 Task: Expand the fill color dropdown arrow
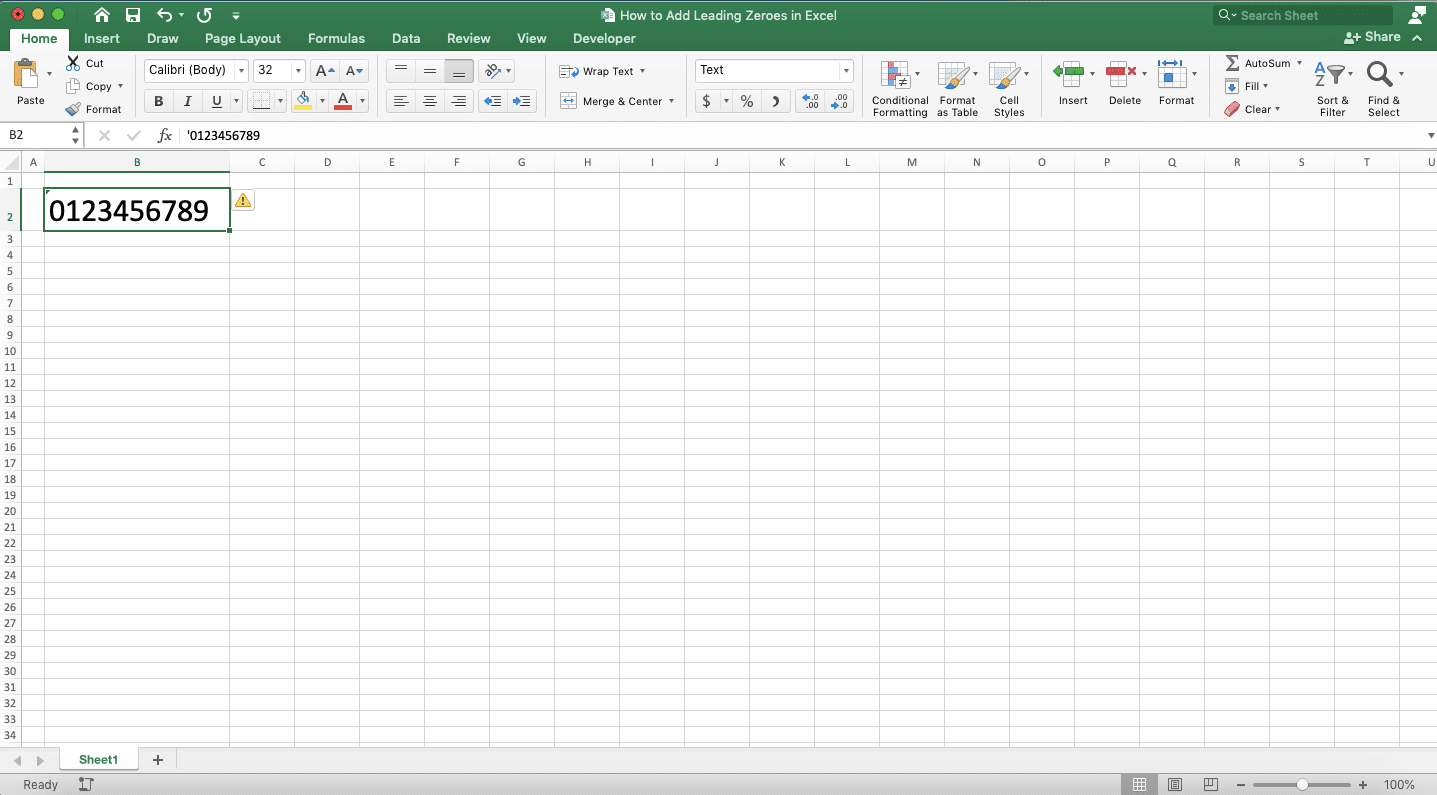322,101
